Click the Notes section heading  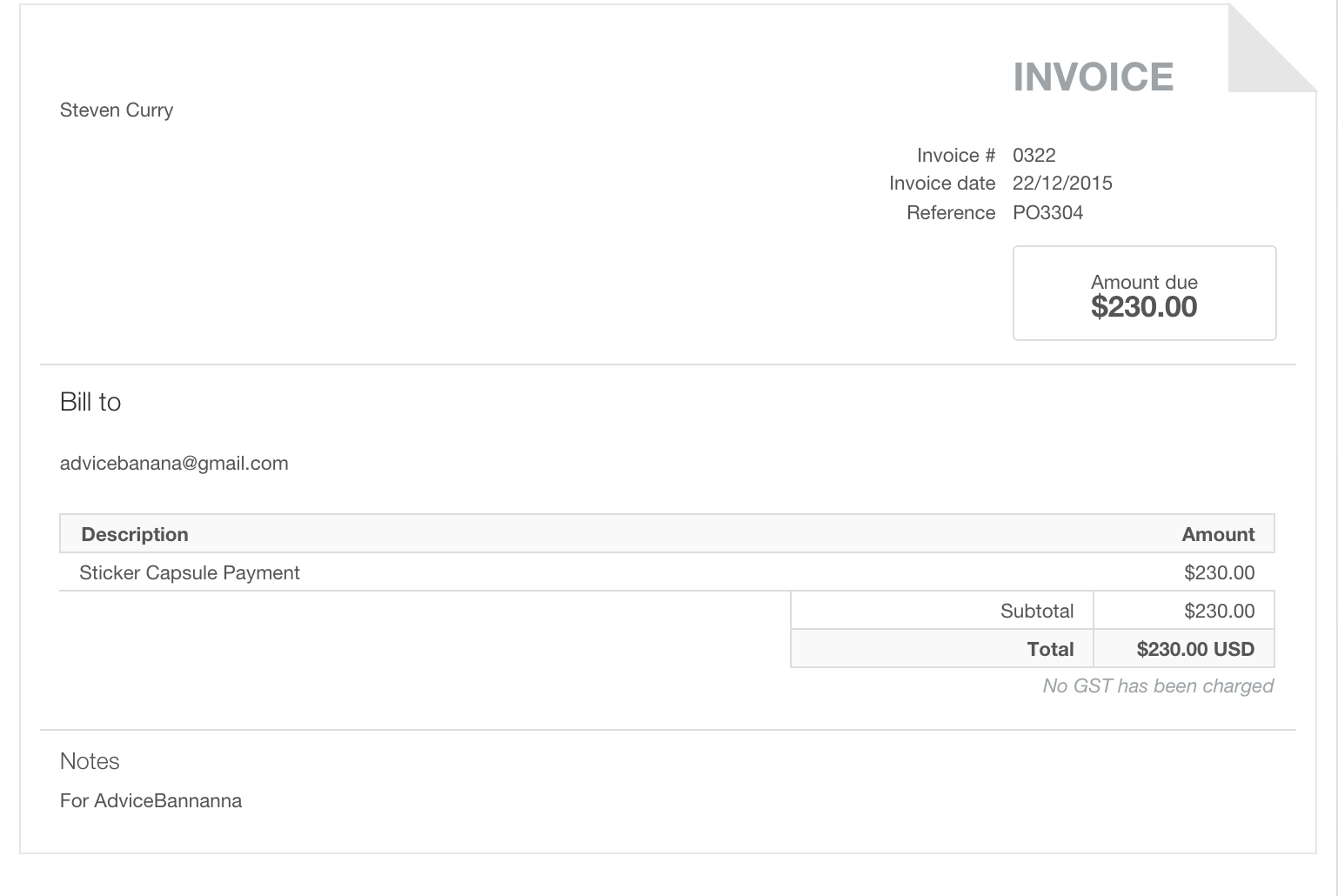(x=90, y=762)
